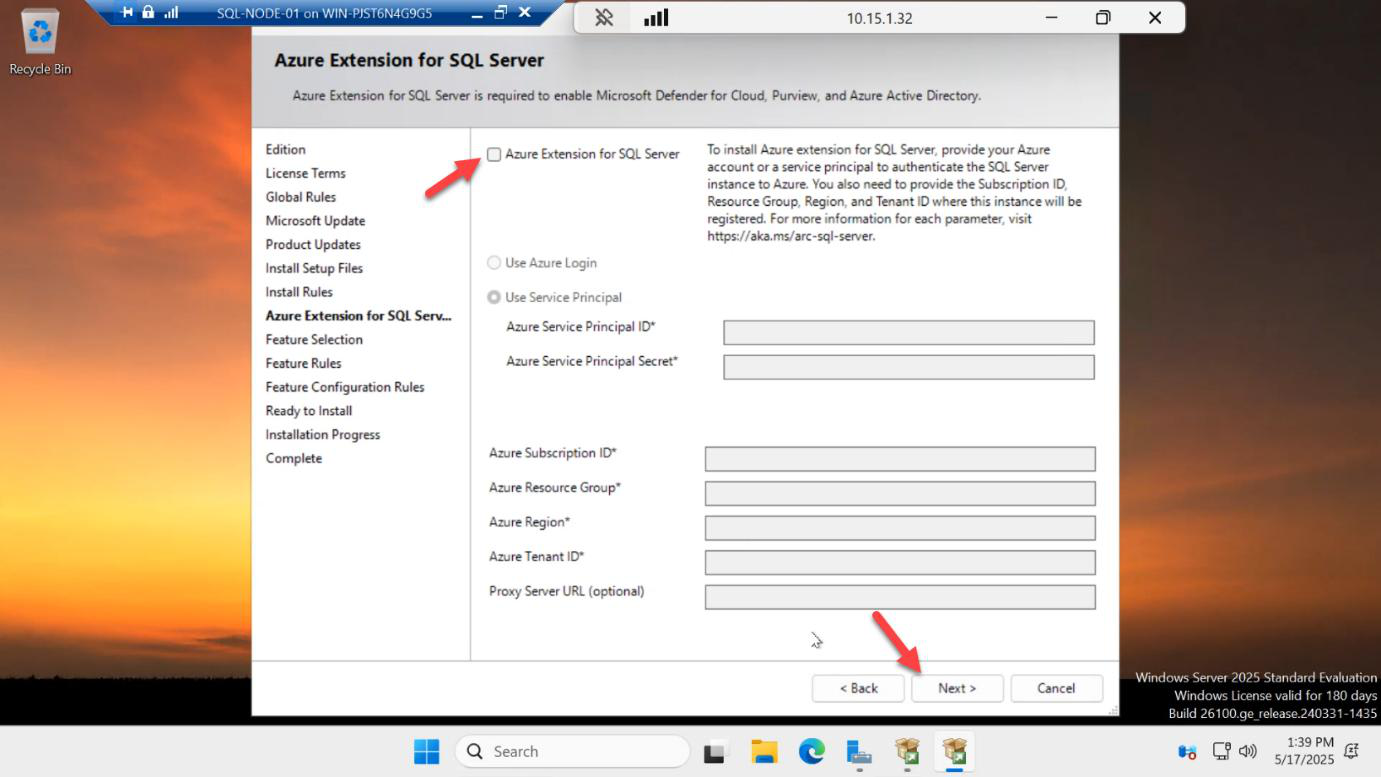Click the tray icon left of the network icon

pos(1188,752)
